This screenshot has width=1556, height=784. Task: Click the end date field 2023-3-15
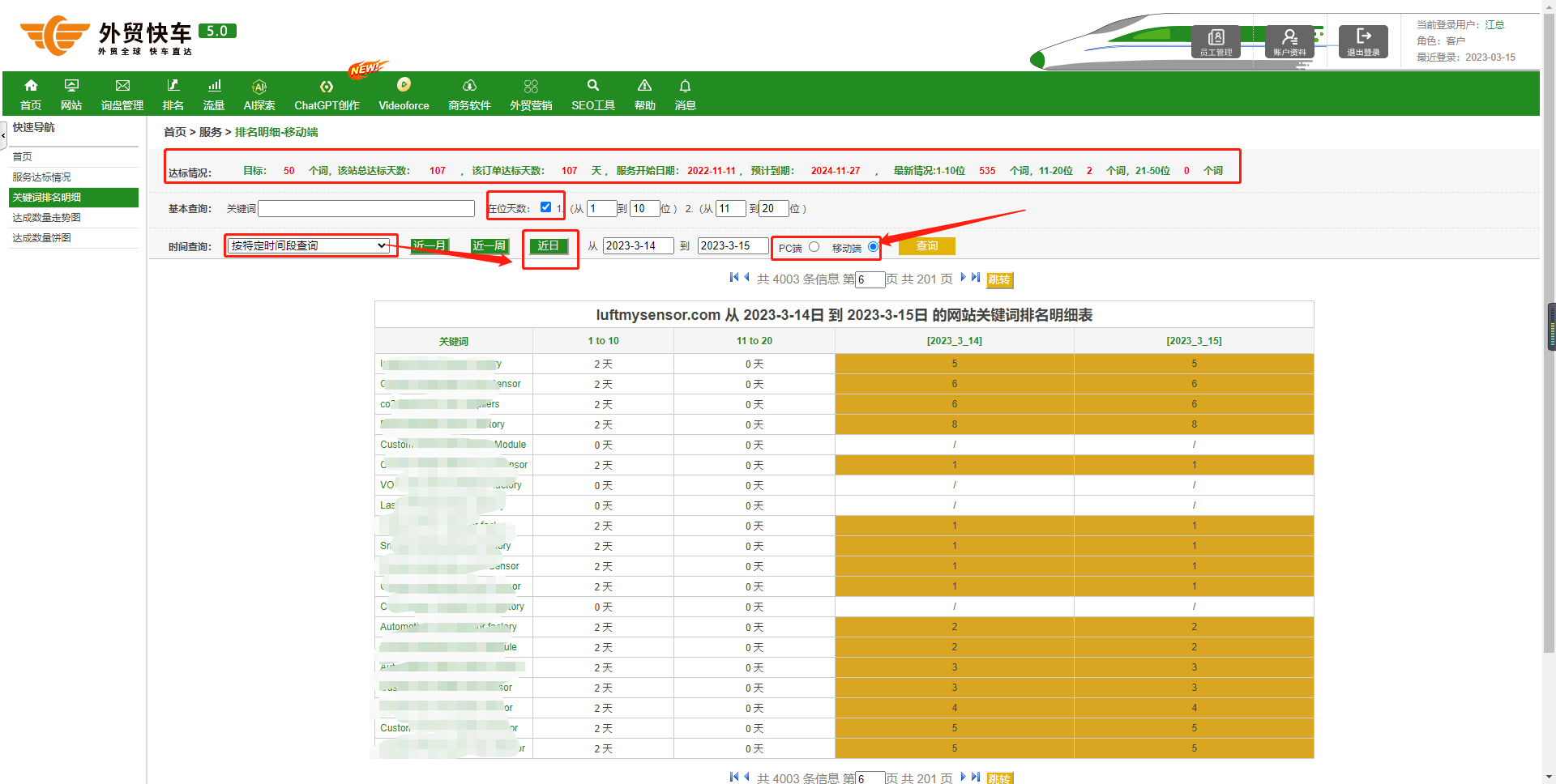(733, 245)
